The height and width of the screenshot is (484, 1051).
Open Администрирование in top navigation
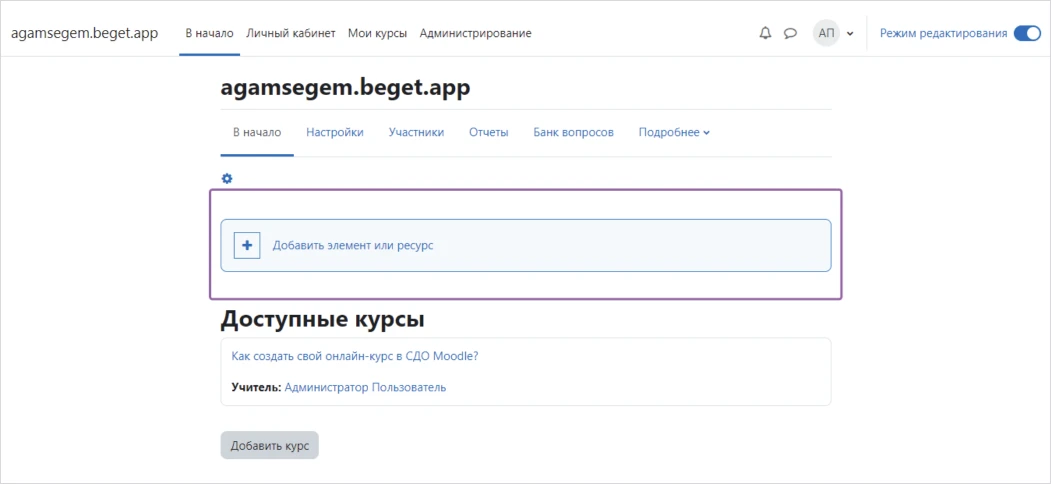click(476, 33)
